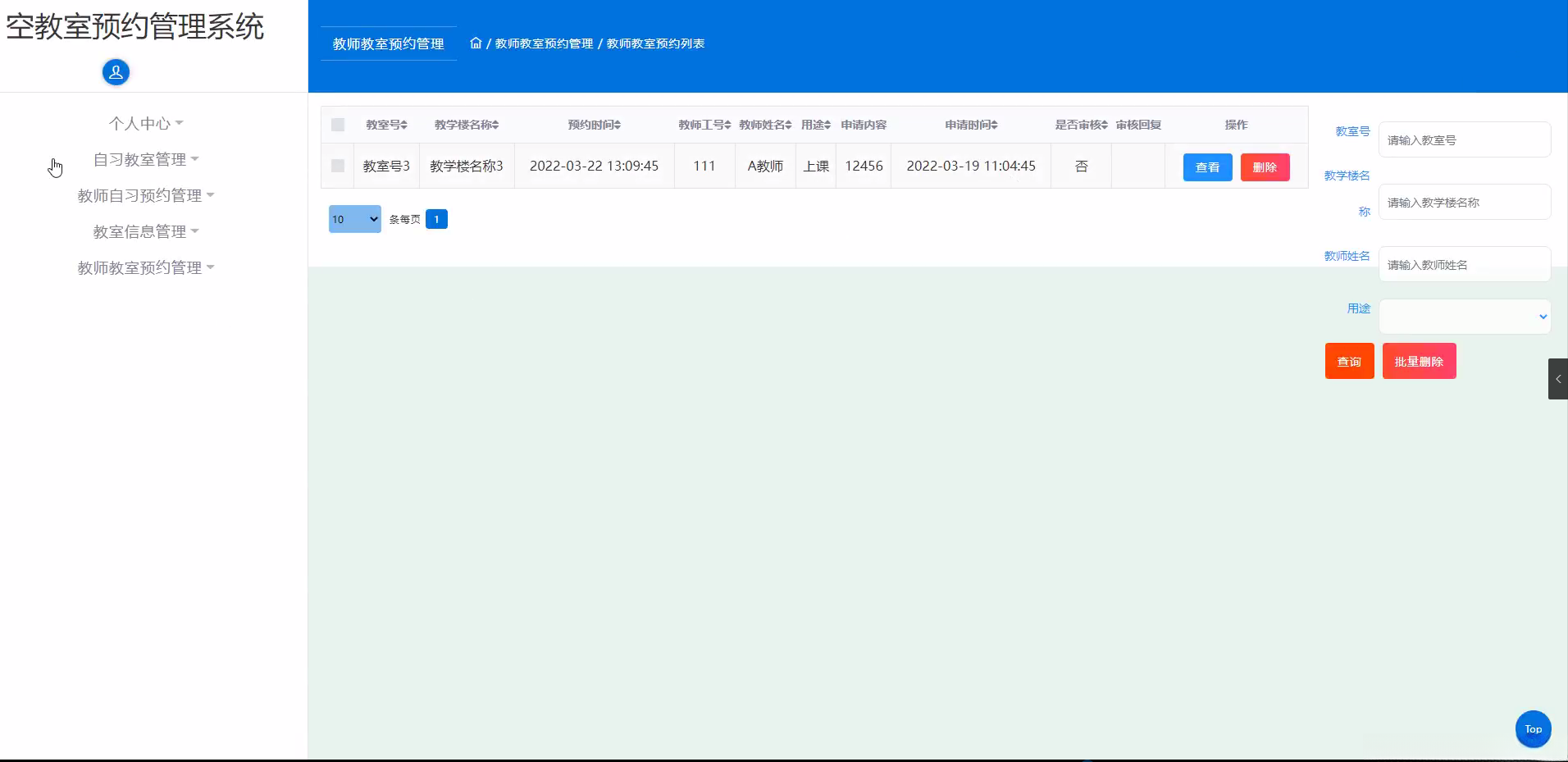Viewport: 1568px width, 762px height.
Task: Focus the 教学楼名称 input field
Action: [1465, 202]
